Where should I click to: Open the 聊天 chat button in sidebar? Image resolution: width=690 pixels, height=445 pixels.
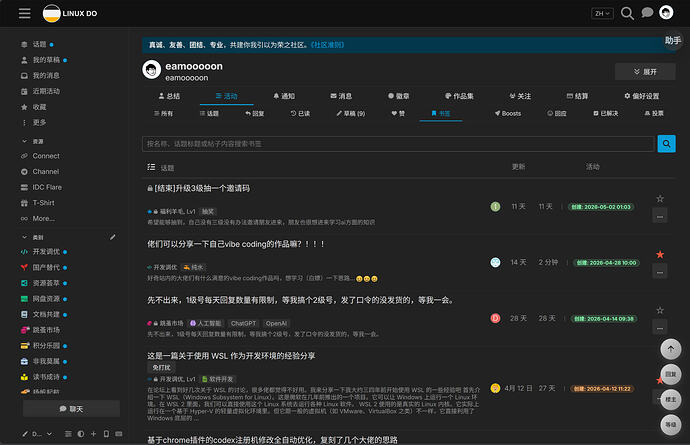tap(71, 409)
